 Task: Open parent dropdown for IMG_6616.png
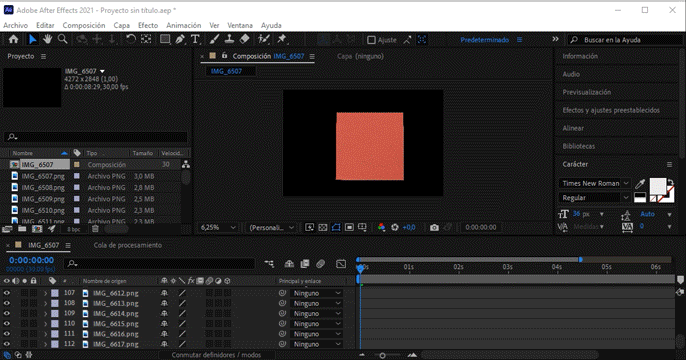(x=316, y=334)
